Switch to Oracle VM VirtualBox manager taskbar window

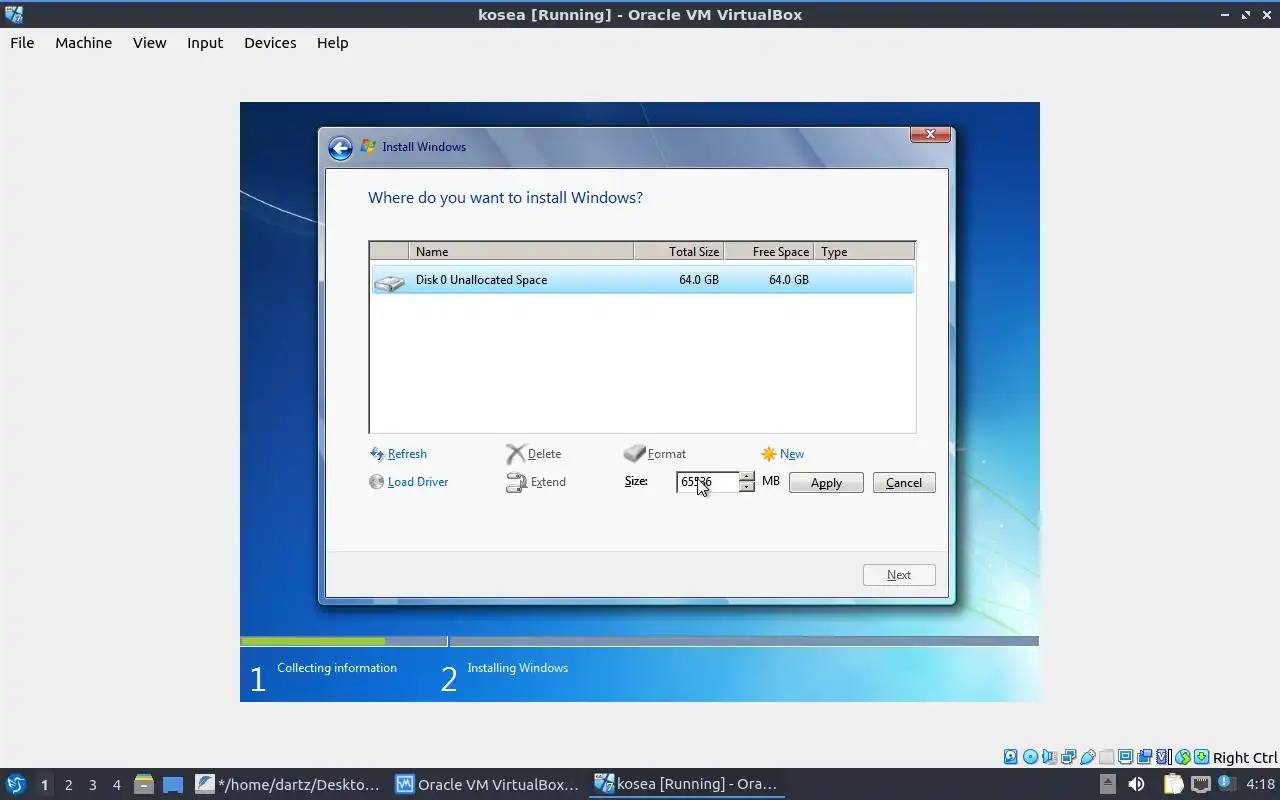487,784
